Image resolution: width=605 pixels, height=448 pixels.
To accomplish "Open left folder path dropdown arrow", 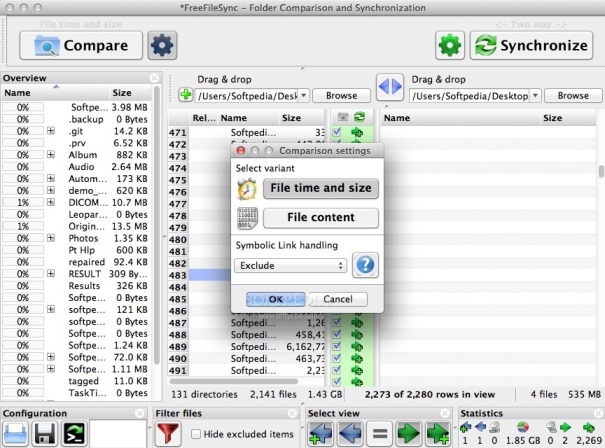I will tap(304, 95).
